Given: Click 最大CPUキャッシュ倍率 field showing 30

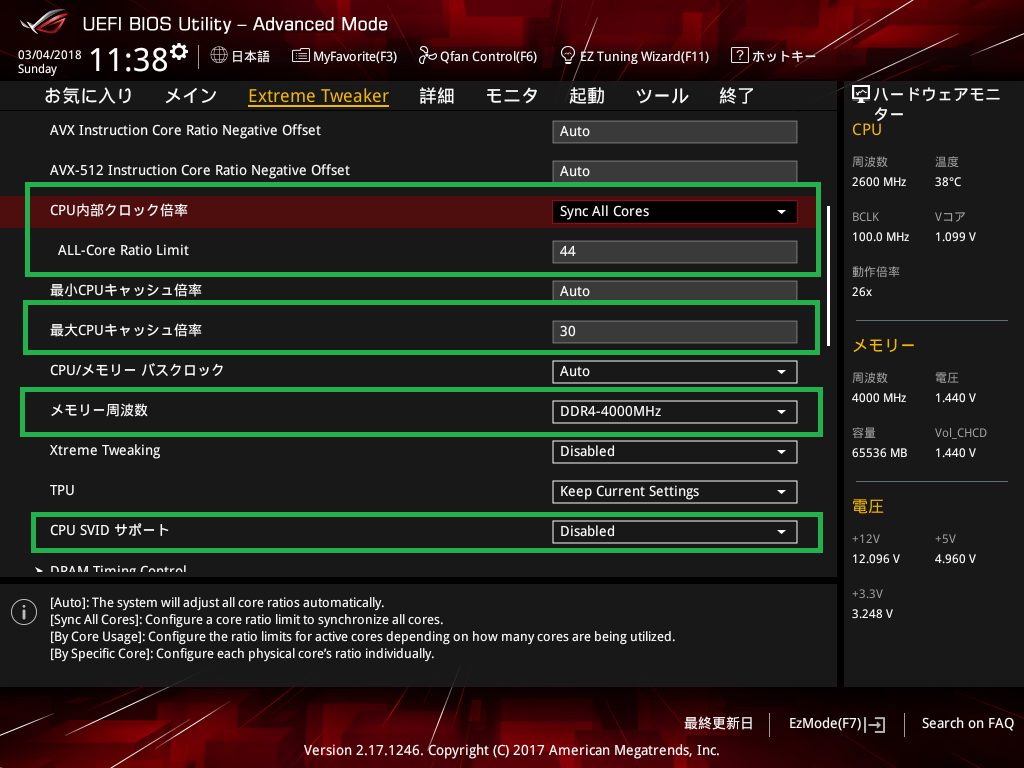Looking at the screenshot, I should pos(675,331).
